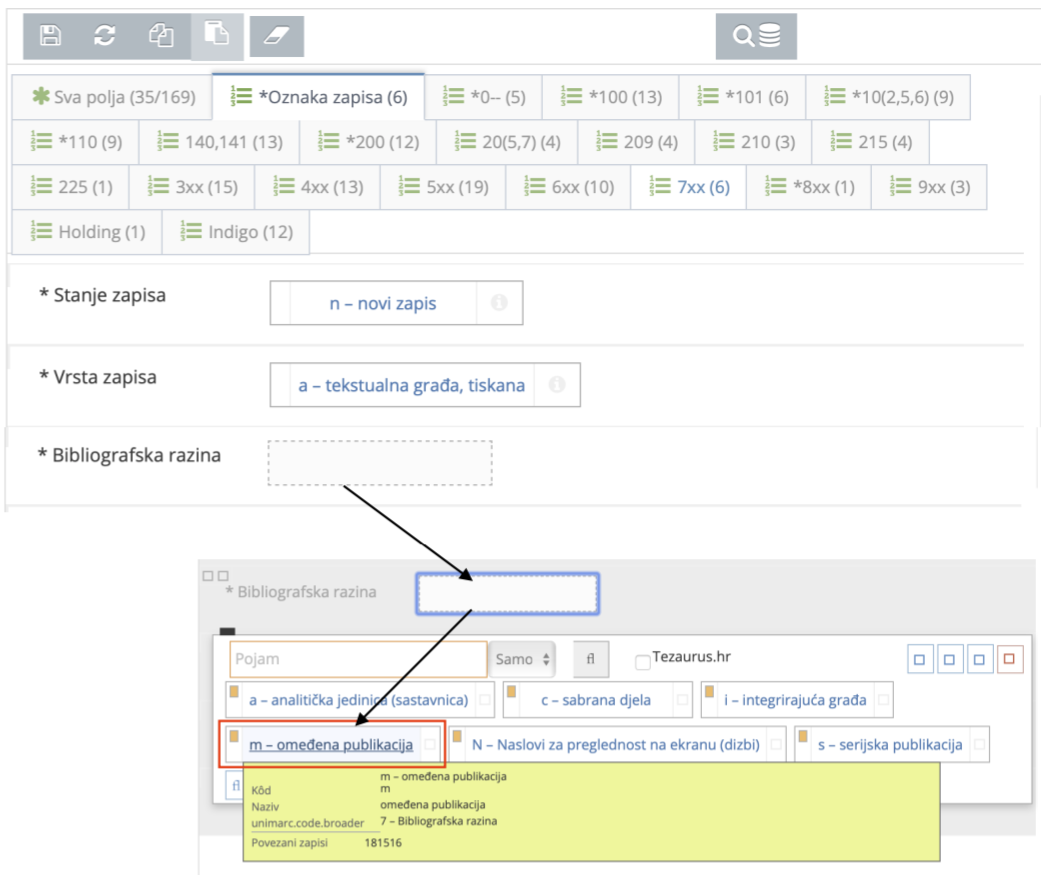The image size is (1041, 875).
Task: Click inside the Pojam search field
Action: point(360,659)
